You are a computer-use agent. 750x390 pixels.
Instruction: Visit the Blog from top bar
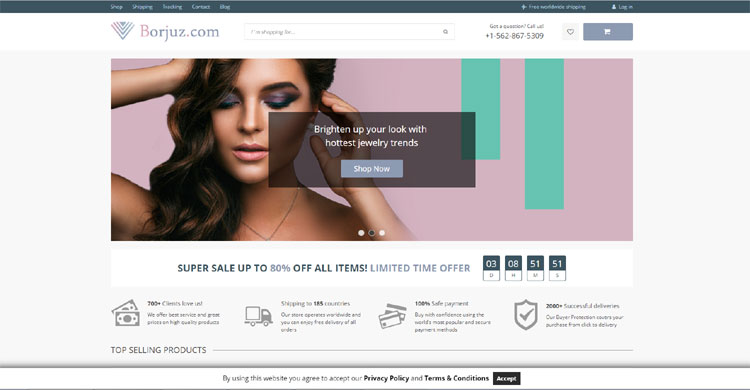tap(224, 7)
